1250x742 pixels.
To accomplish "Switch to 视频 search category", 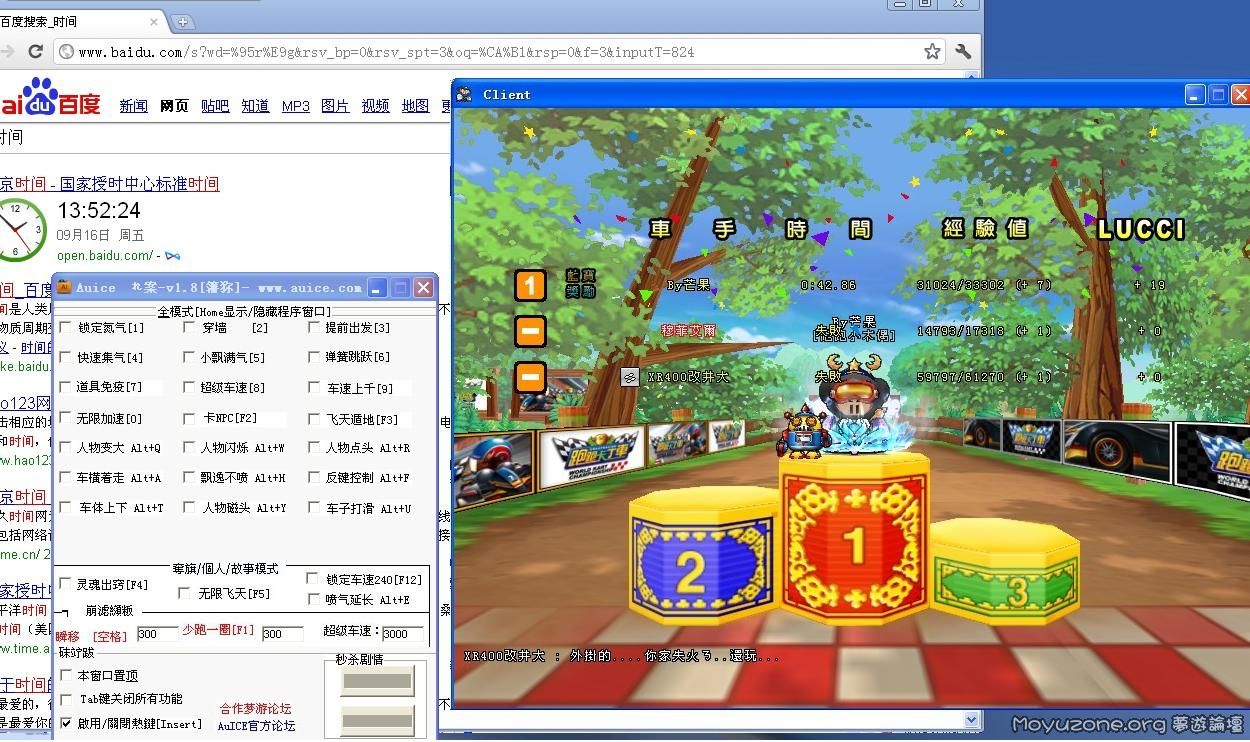I will (376, 106).
